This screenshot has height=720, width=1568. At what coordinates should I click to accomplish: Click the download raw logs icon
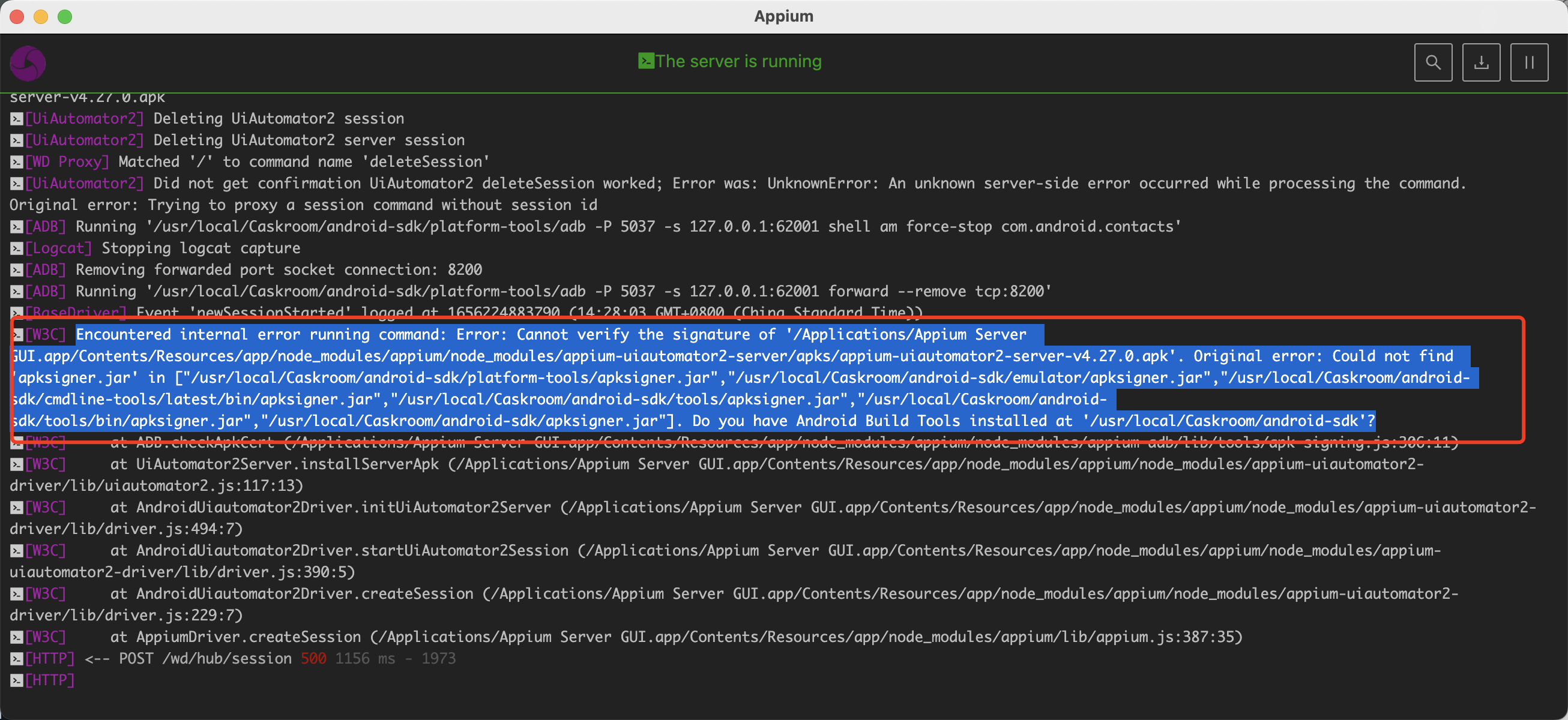(x=1480, y=62)
